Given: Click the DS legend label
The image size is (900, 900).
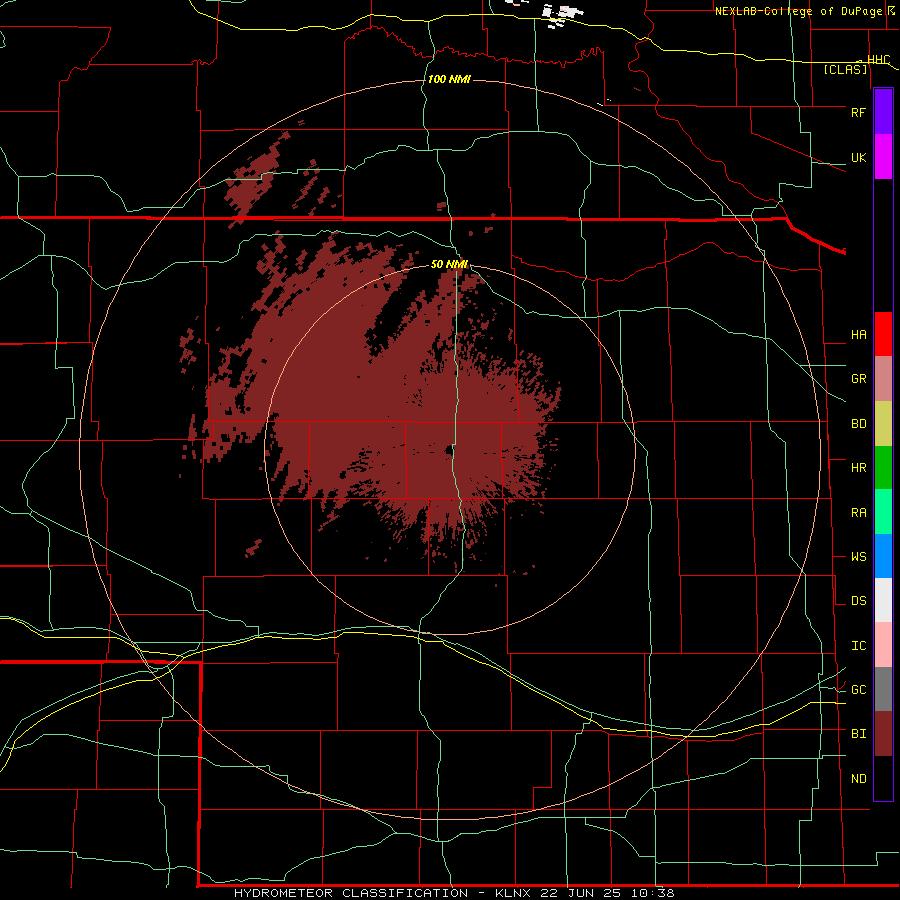Looking at the screenshot, I should point(858,601).
